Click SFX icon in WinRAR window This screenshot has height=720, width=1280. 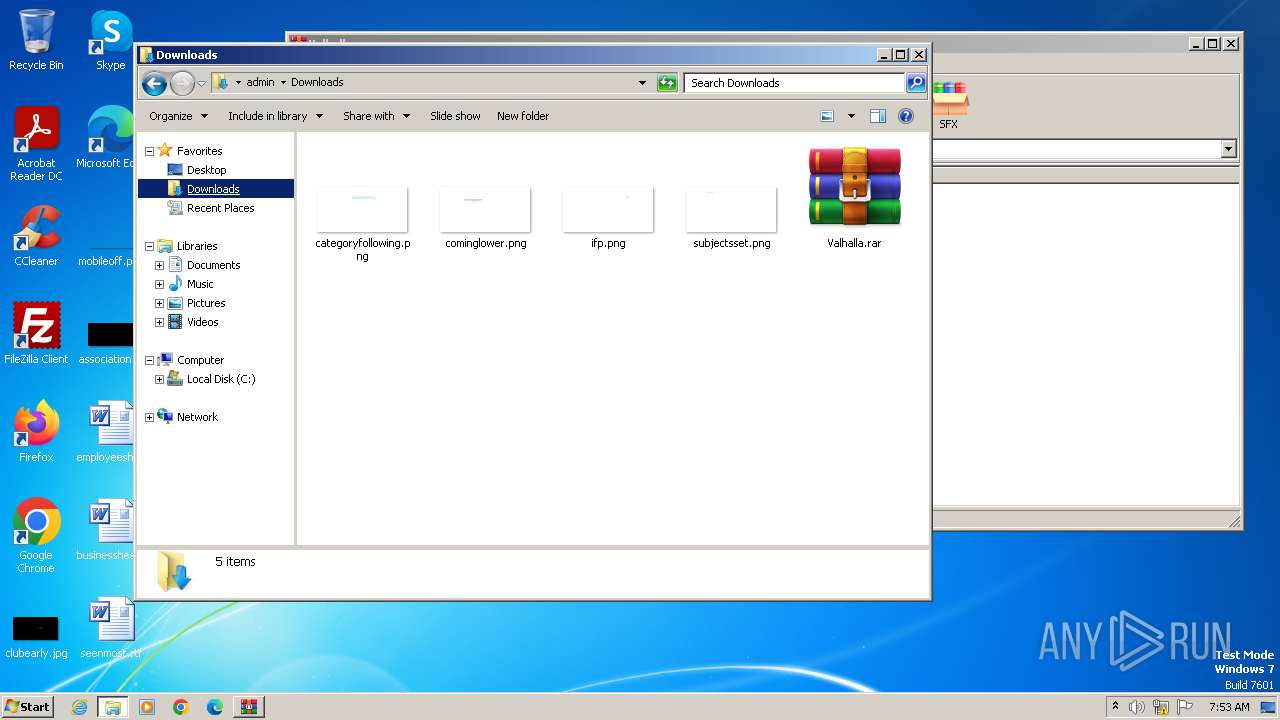(x=949, y=106)
